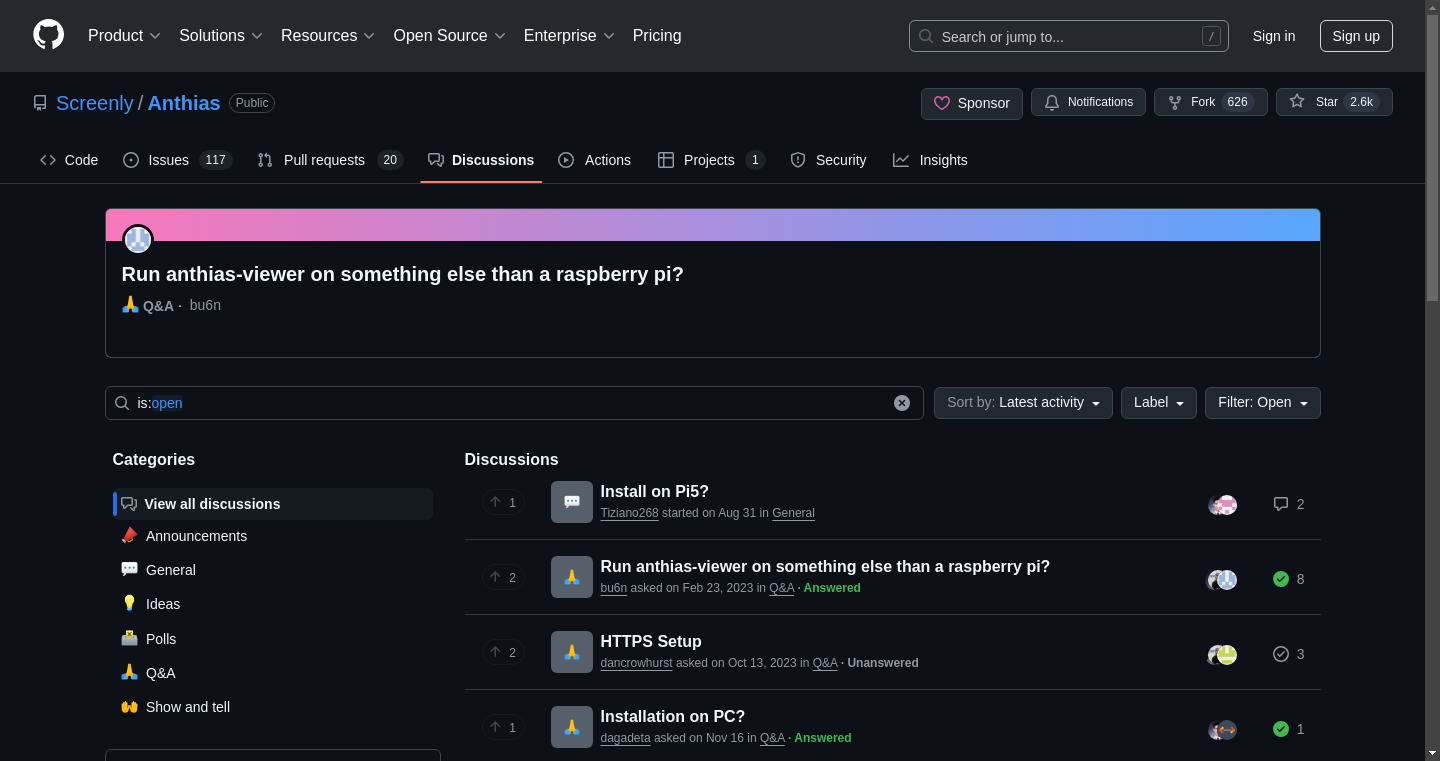The width and height of the screenshot is (1440, 761).
Task: Switch to the Projects tab
Action: pos(711,160)
